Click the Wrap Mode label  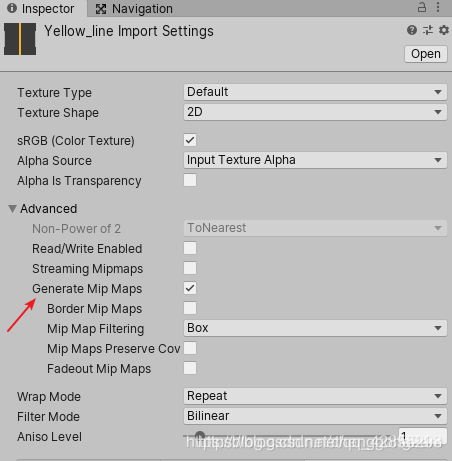pyautogui.click(x=49, y=397)
